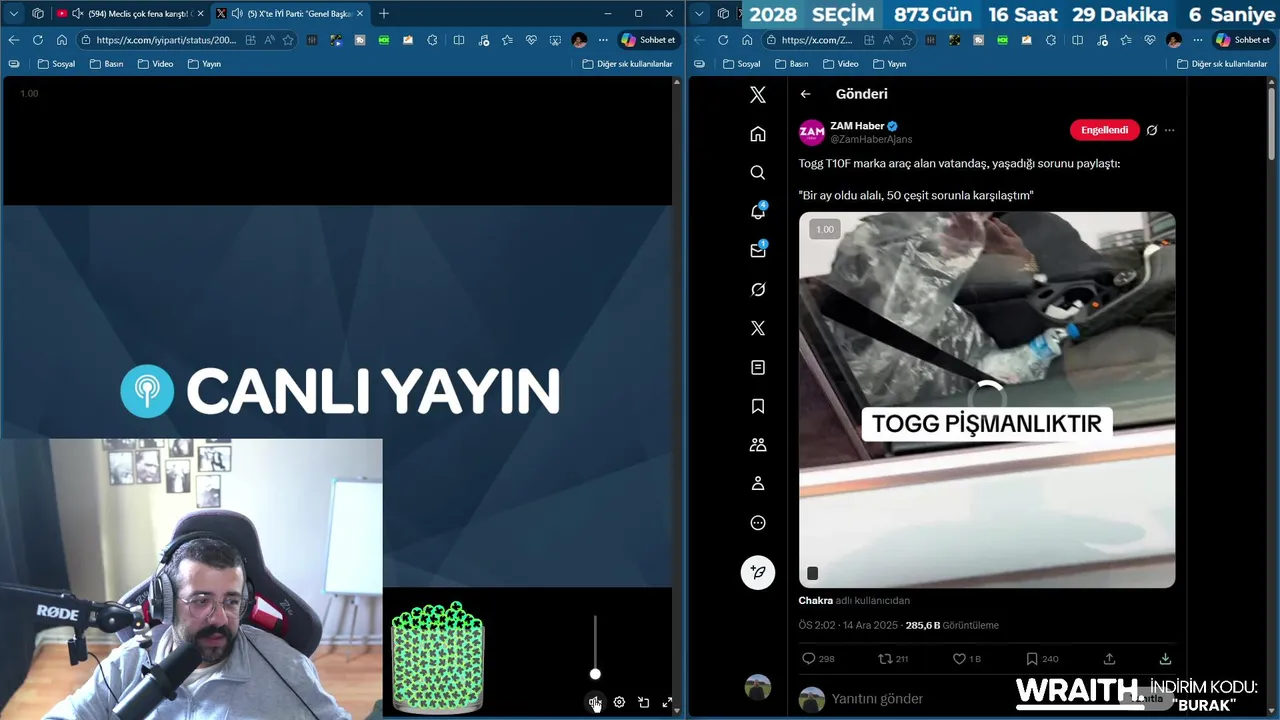Open the X search (magnifier) icon

click(x=758, y=173)
